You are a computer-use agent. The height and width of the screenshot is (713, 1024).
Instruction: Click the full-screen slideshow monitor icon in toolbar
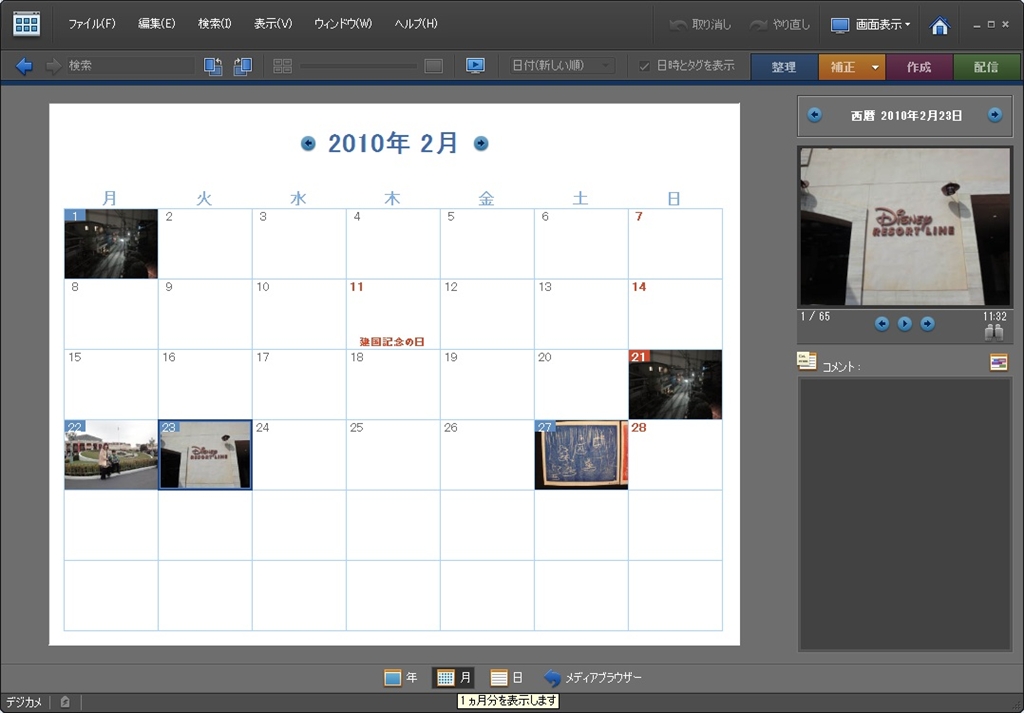[475, 66]
